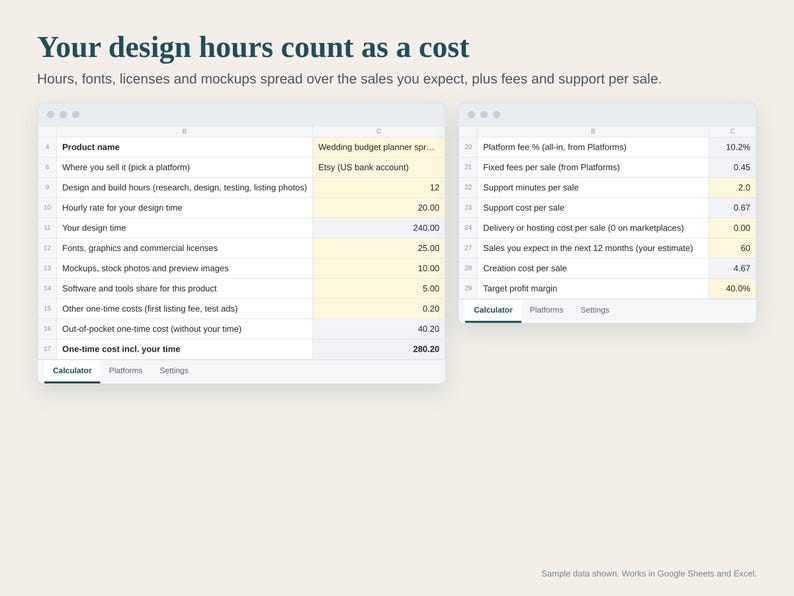Select delivery or hosting cost value 0.00
Viewport: 794px width, 596px height.
point(732,228)
